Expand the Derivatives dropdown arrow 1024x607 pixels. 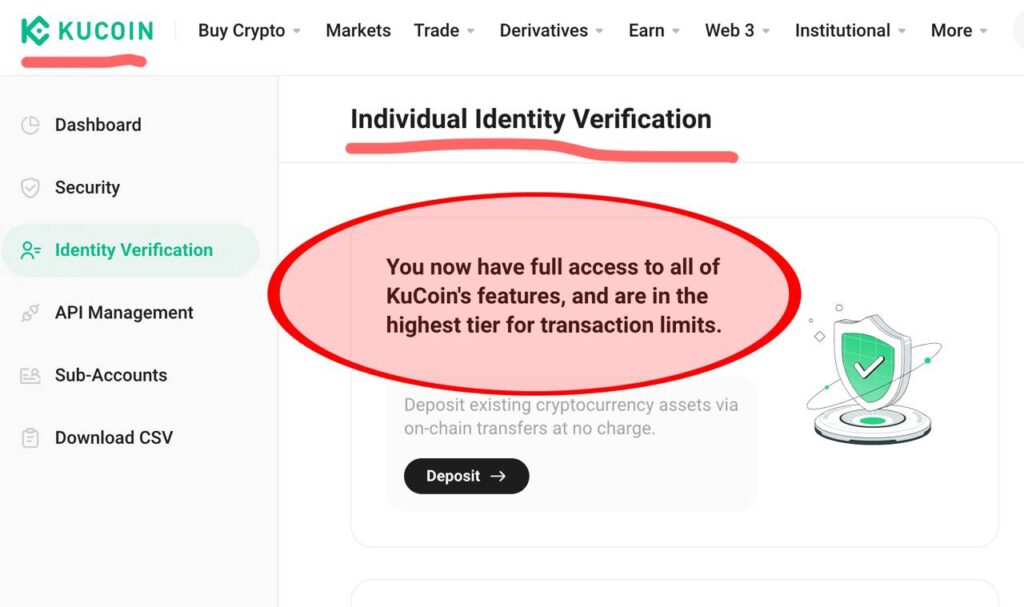[x=599, y=31]
